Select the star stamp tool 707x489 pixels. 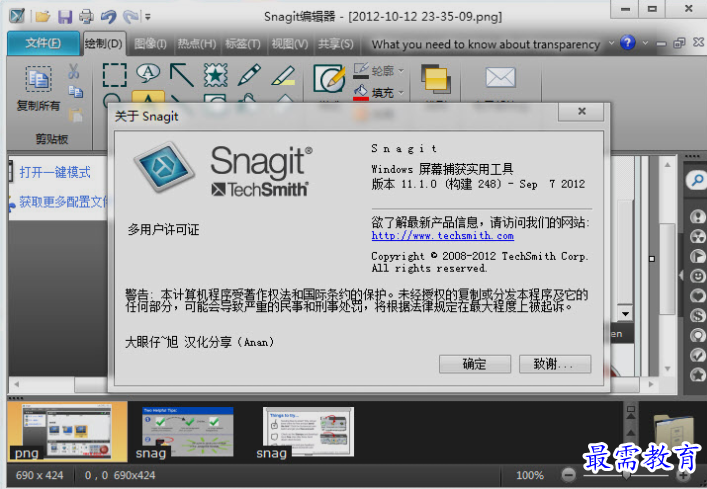[216, 75]
